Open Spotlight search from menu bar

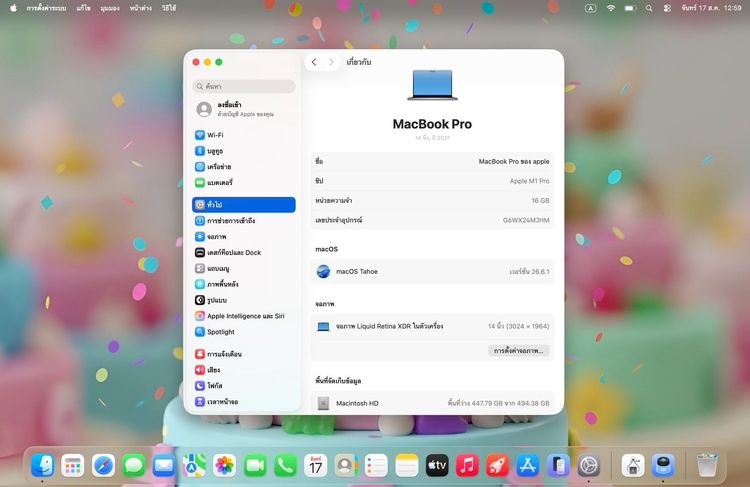(649, 8)
